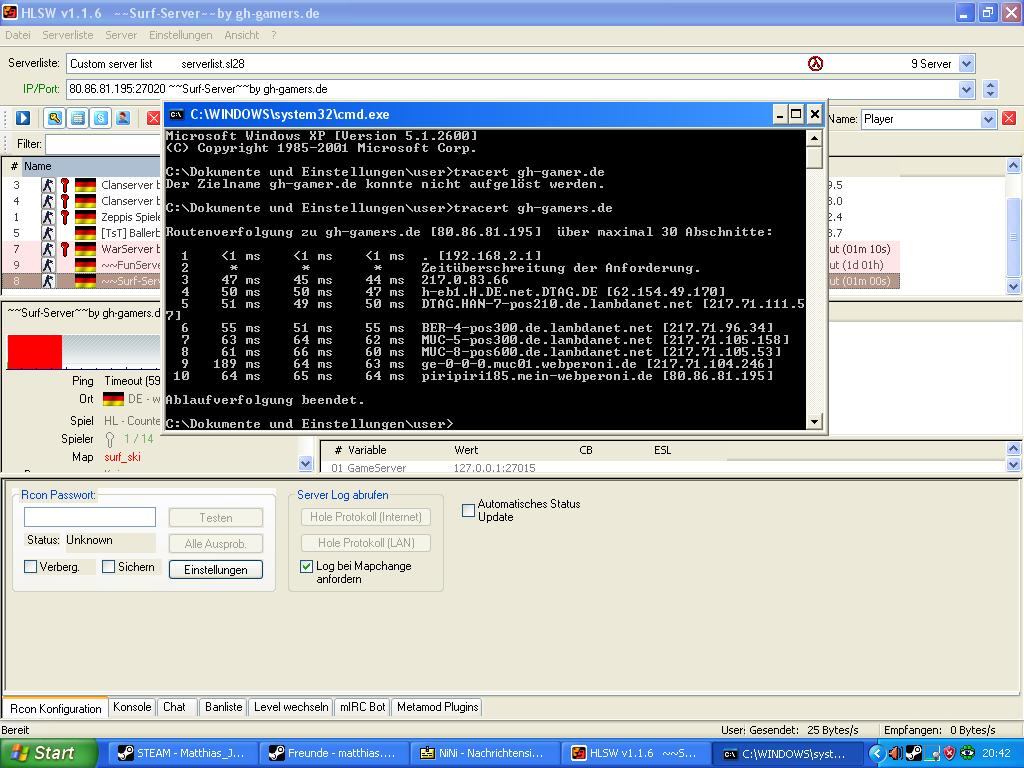Click red key icon on WarServer row
The image size is (1024, 768).
(65, 249)
